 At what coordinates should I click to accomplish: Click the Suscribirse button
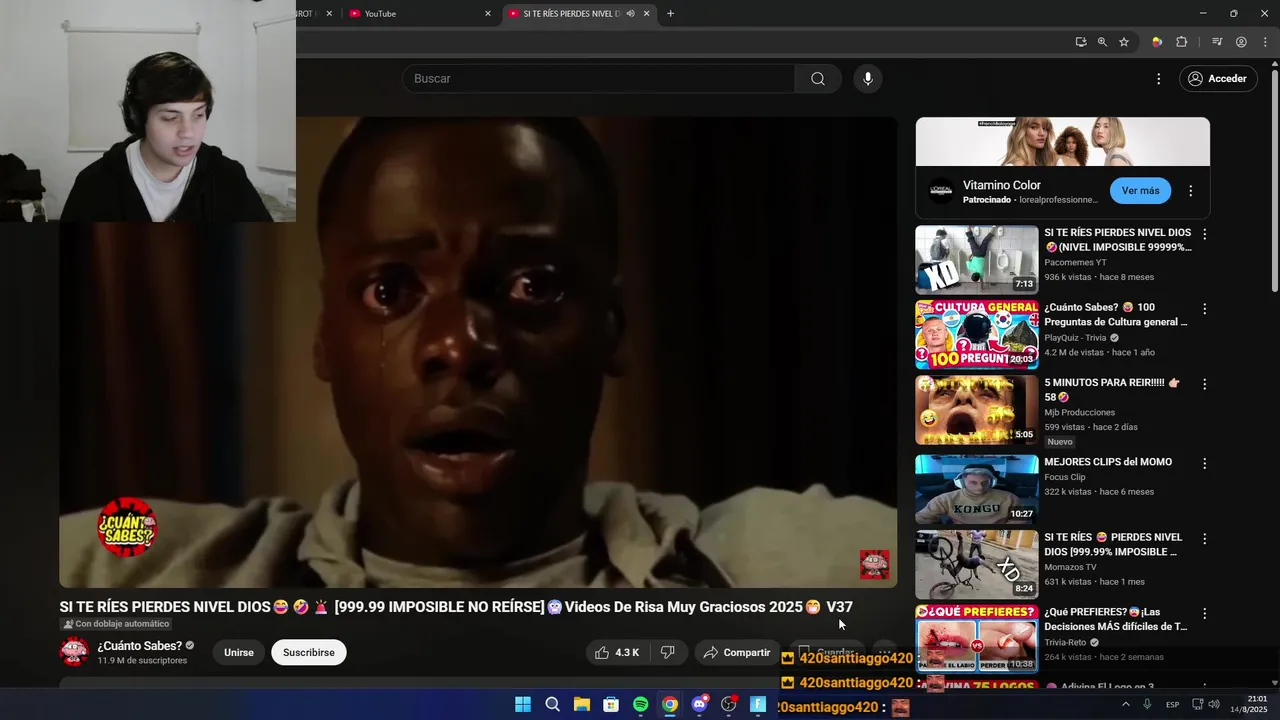pyautogui.click(x=309, y=652)
